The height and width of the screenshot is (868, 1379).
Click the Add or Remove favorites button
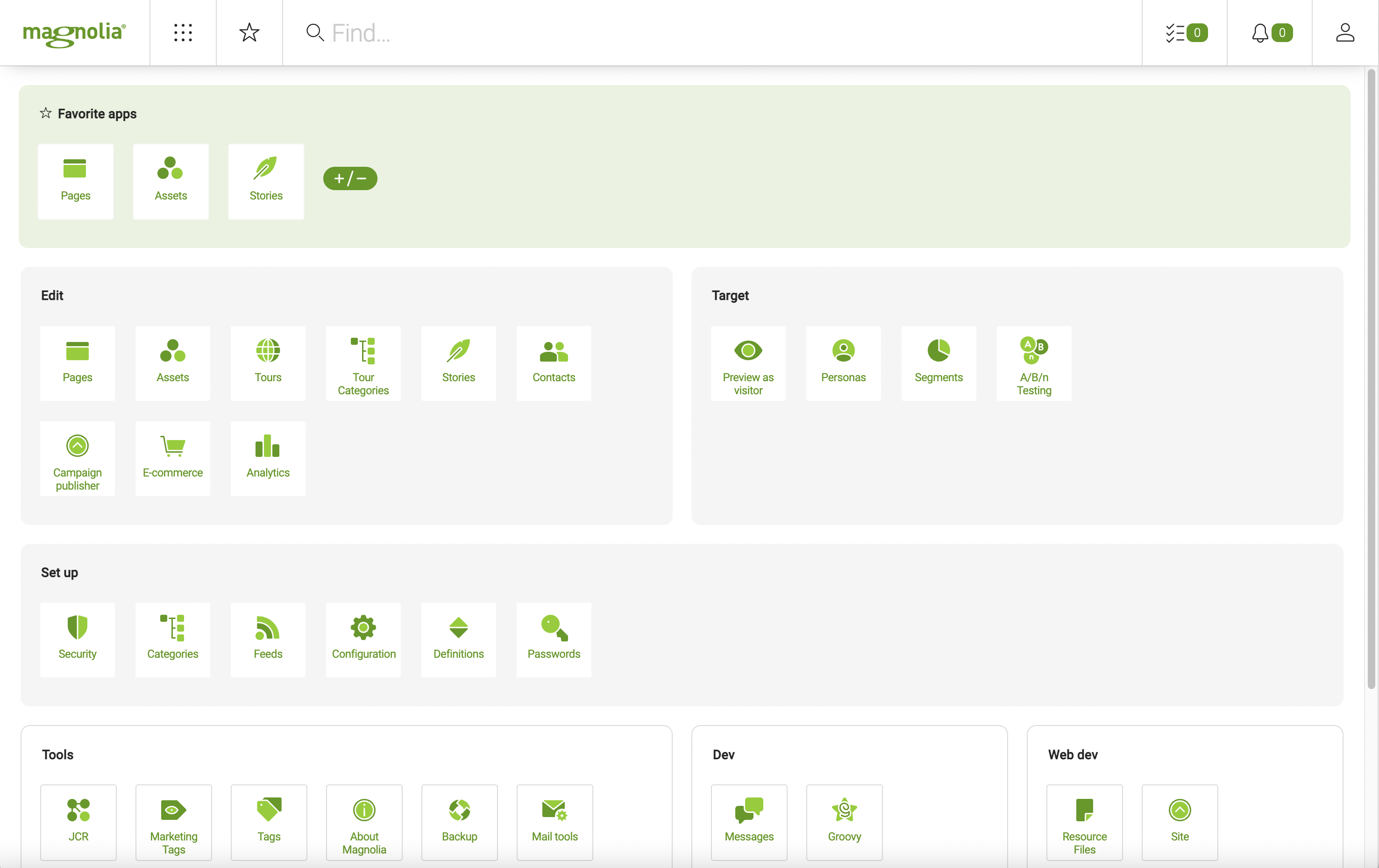coord(349,178)
